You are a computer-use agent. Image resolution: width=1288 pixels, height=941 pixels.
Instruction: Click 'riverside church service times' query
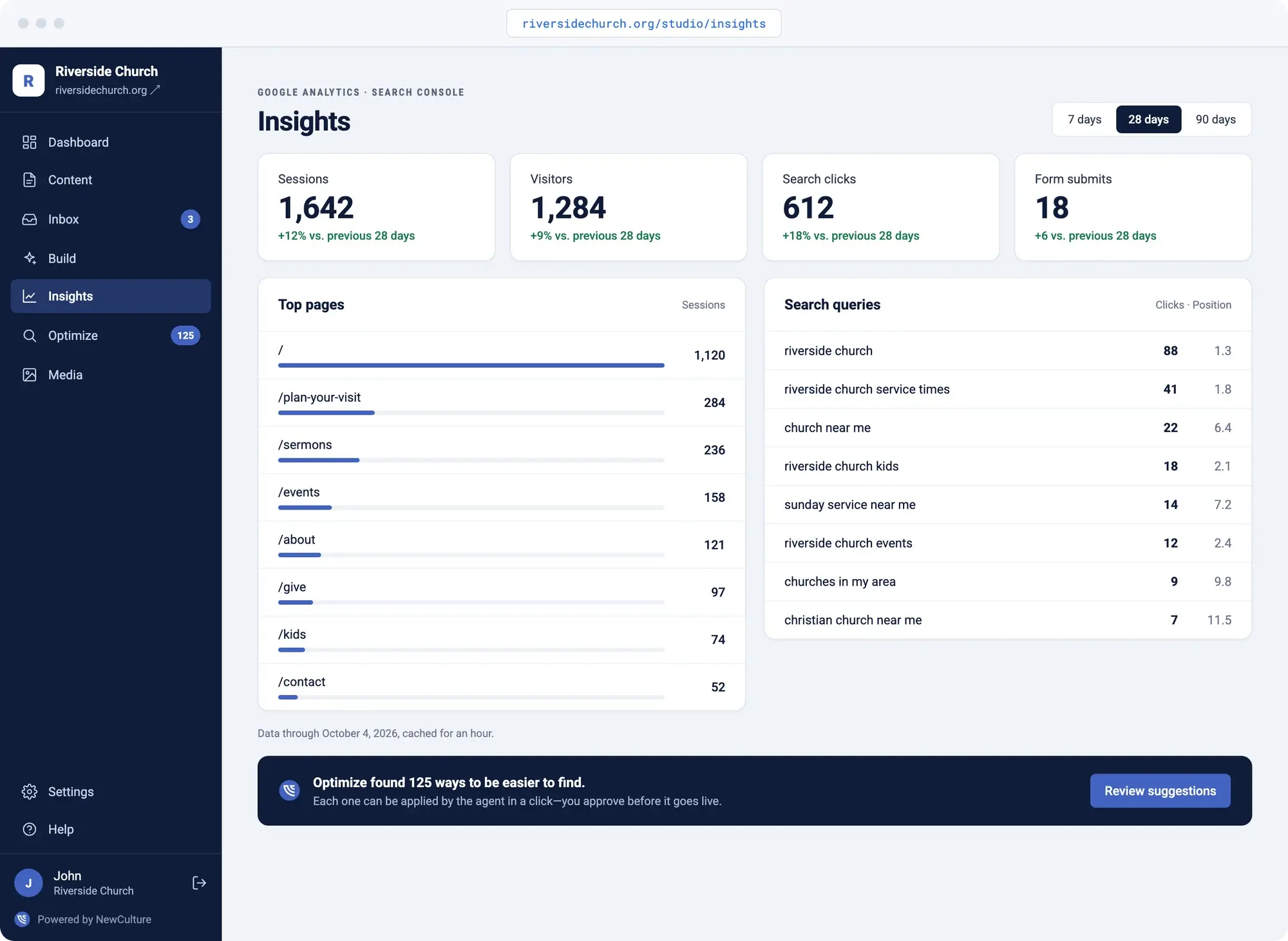point(1007,389)
